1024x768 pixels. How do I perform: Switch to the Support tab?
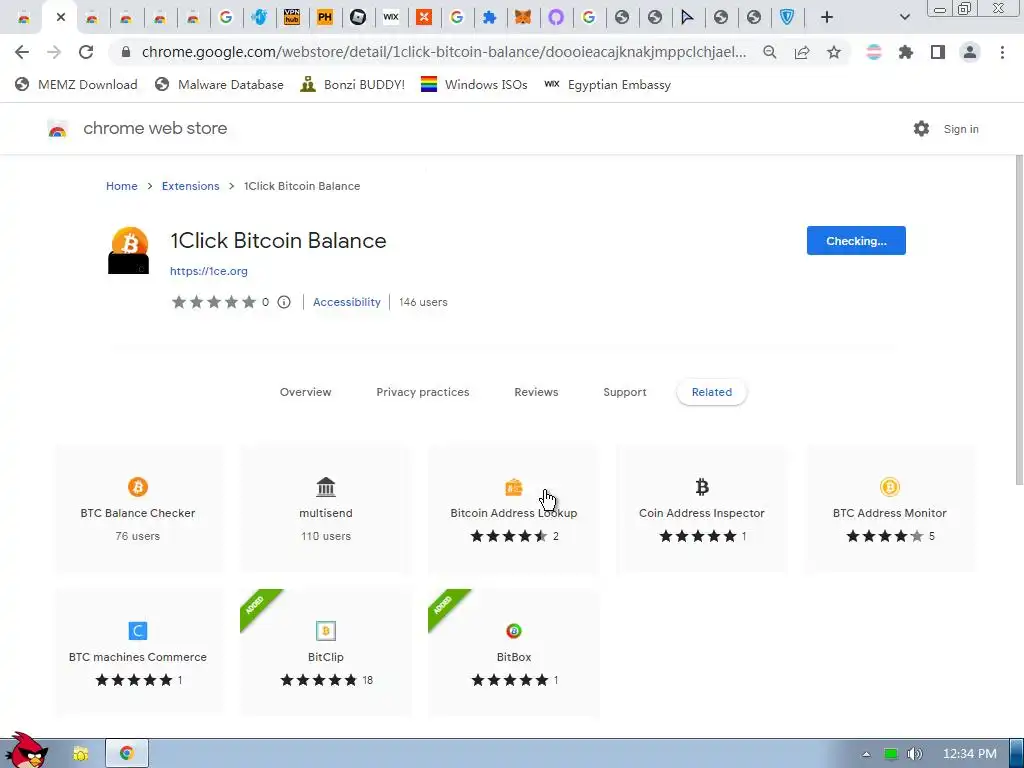(625, 392)
